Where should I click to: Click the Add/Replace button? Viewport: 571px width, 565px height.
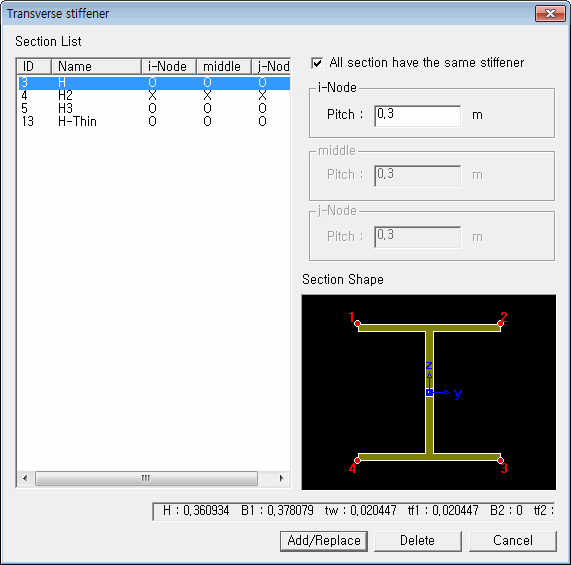[x=324, y=541]
